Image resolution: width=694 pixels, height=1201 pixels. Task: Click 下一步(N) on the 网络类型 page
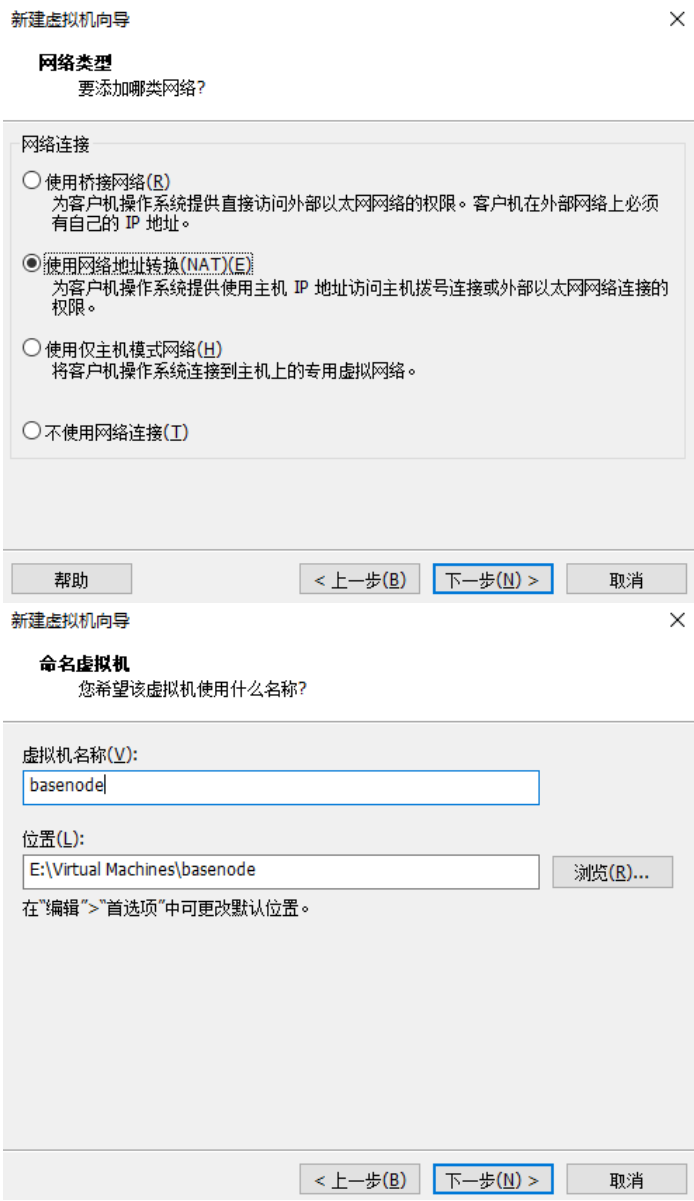pos(493,580)
